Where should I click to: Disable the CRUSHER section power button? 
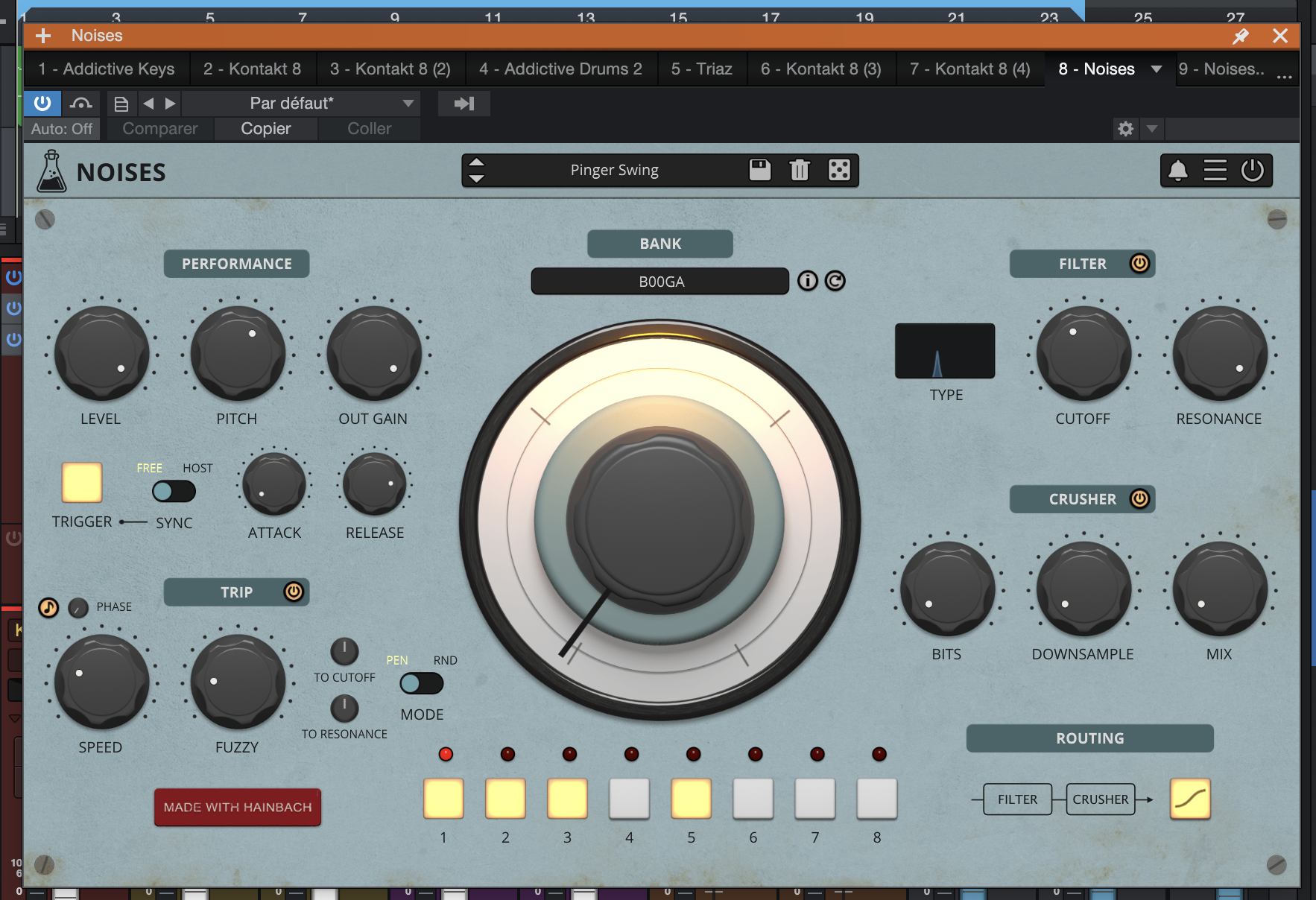click(1139, 498)
